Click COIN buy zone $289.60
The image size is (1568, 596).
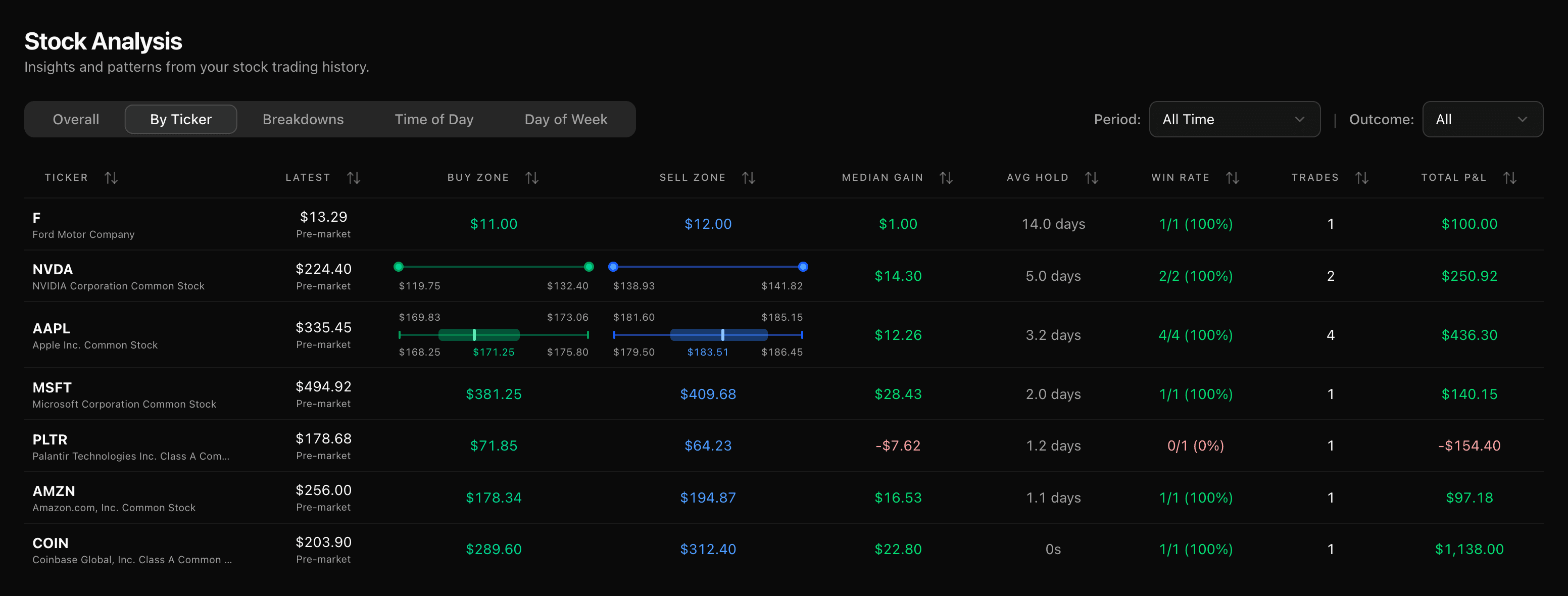(x=494, y=549)
